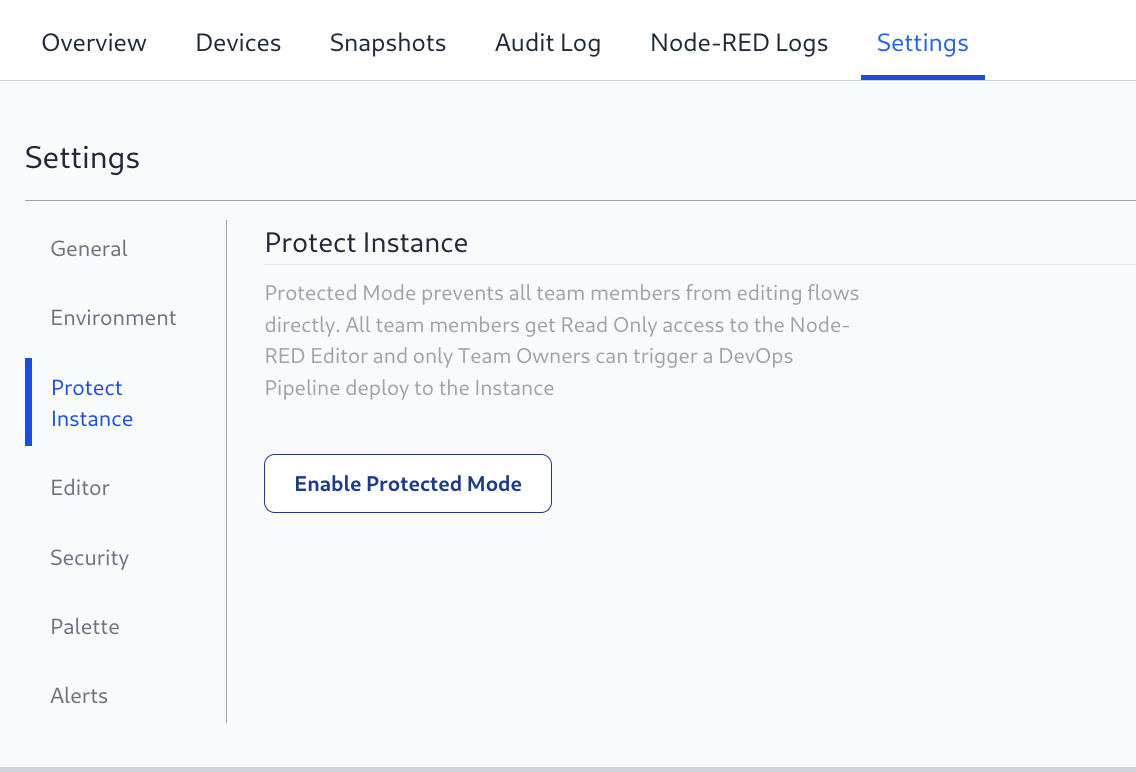Go to the Snapshots tab
1136x772 pixels.
[388, 43]
